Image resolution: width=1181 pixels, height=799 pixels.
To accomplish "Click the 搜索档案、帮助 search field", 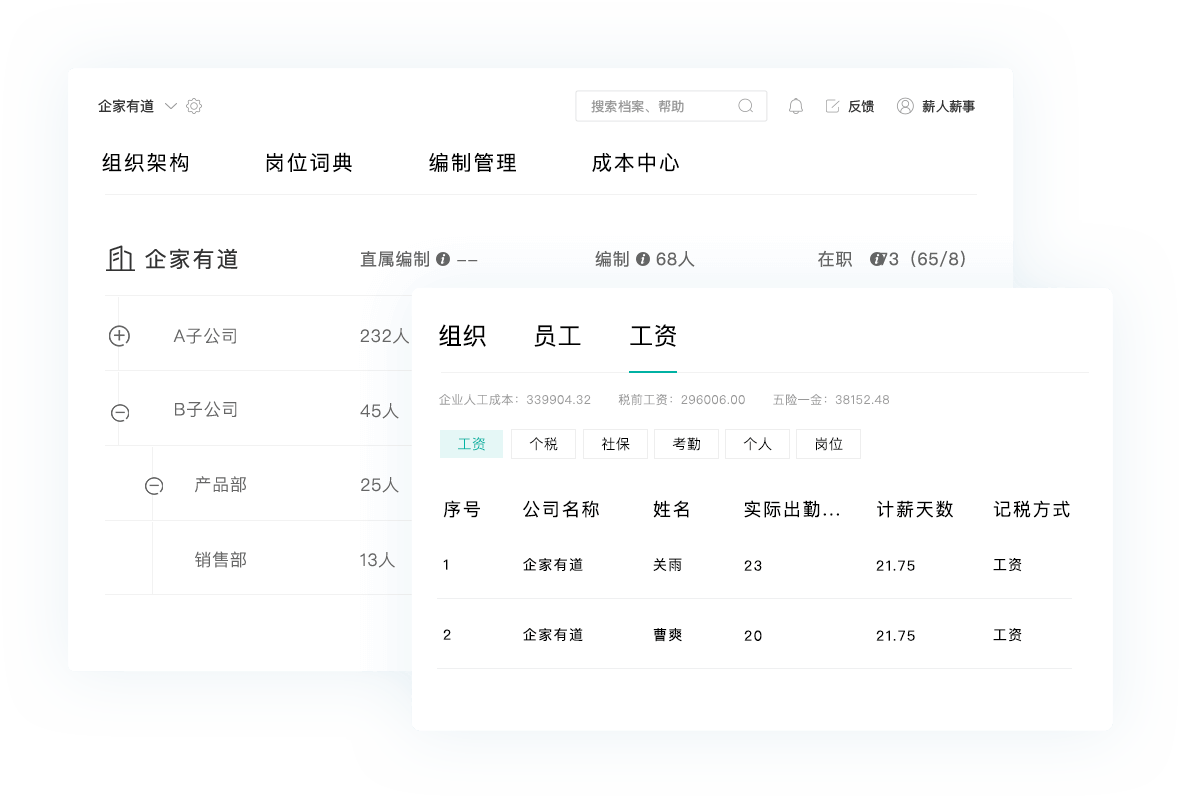I will [660, 105].
